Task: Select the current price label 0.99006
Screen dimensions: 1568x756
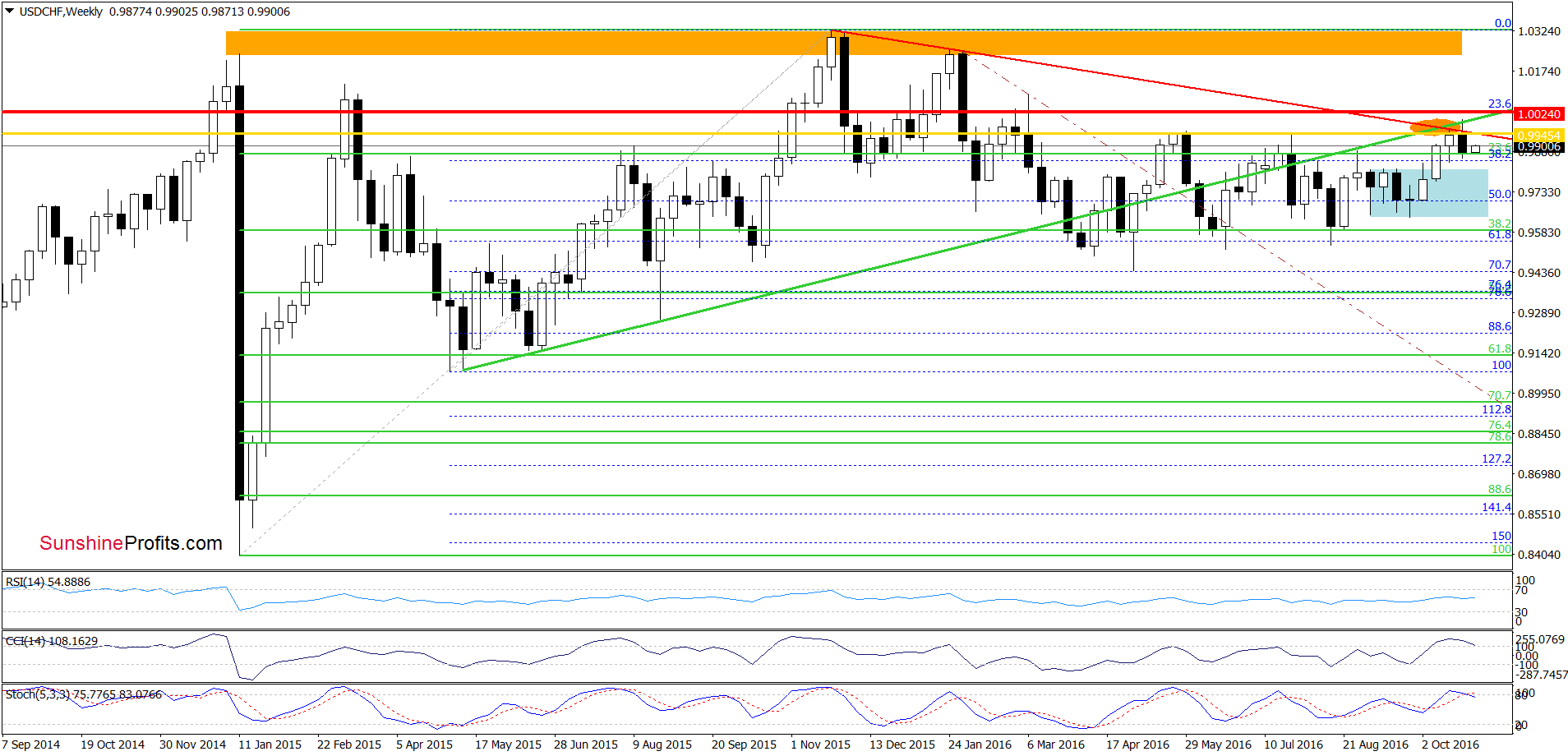Action: click(1538, 147)
